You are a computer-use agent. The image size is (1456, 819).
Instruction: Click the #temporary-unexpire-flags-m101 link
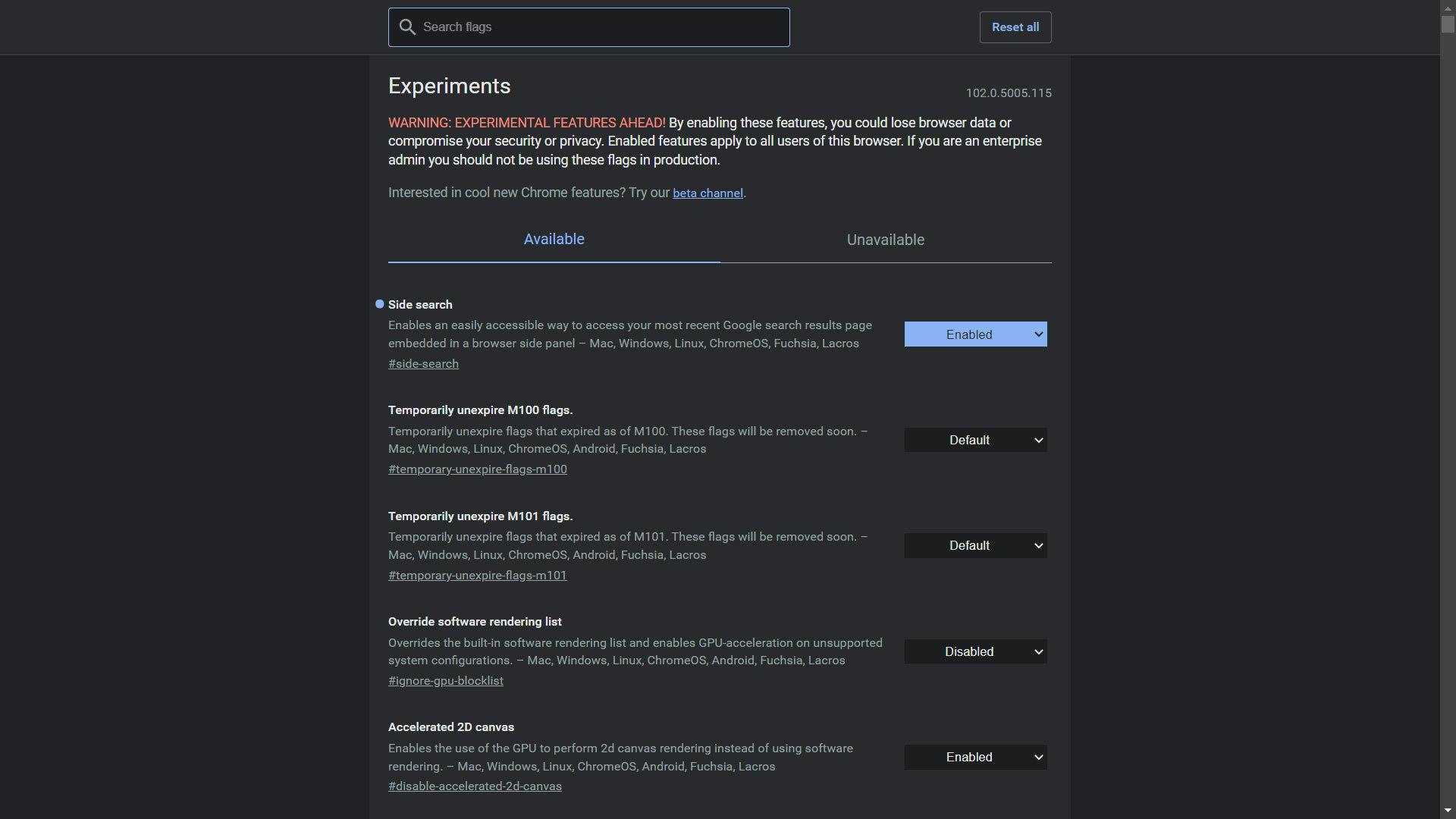click(477, 576)
